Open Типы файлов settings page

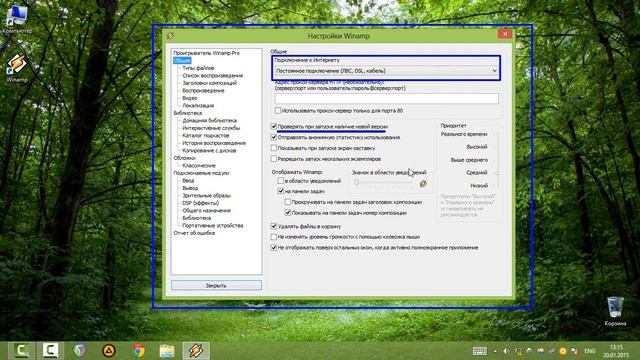pyautogui.click(x=198, y=68)
